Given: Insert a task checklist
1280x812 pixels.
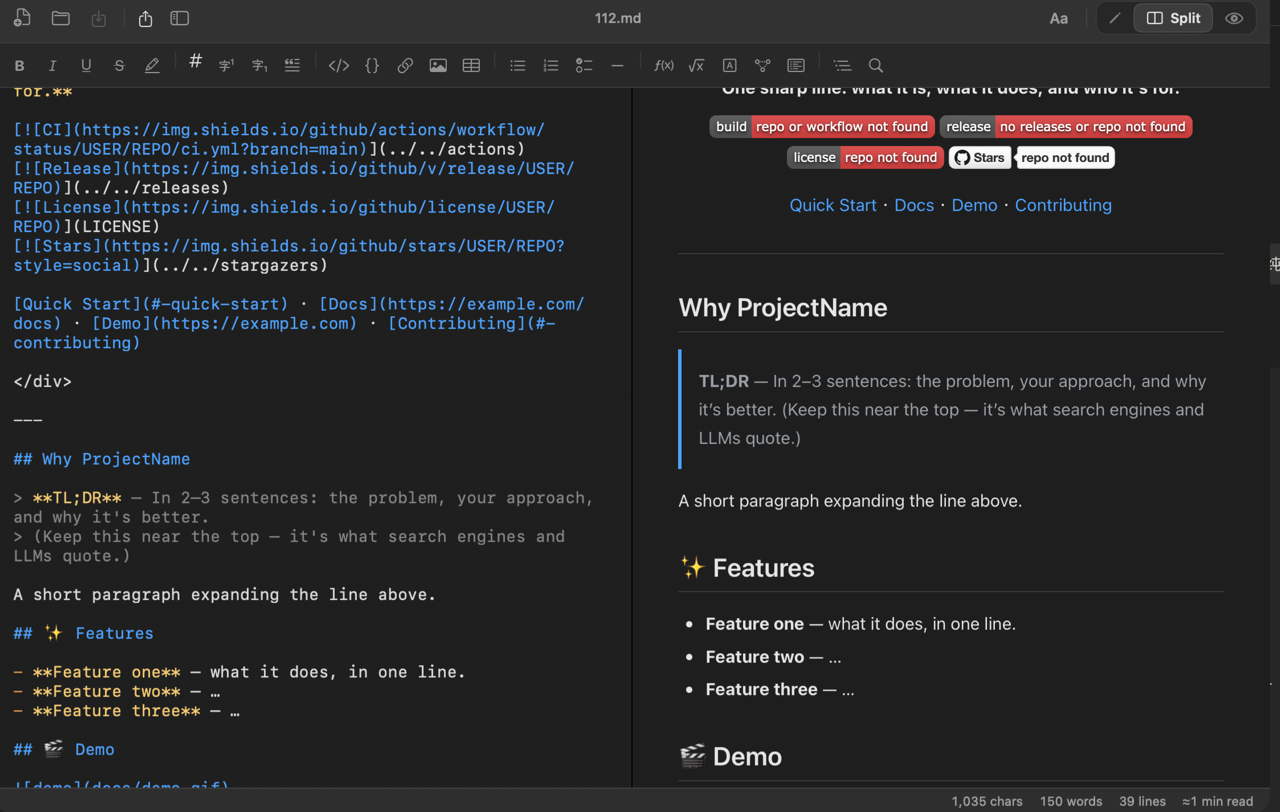Looking at the screenshot, I should [x=584, y=65].
